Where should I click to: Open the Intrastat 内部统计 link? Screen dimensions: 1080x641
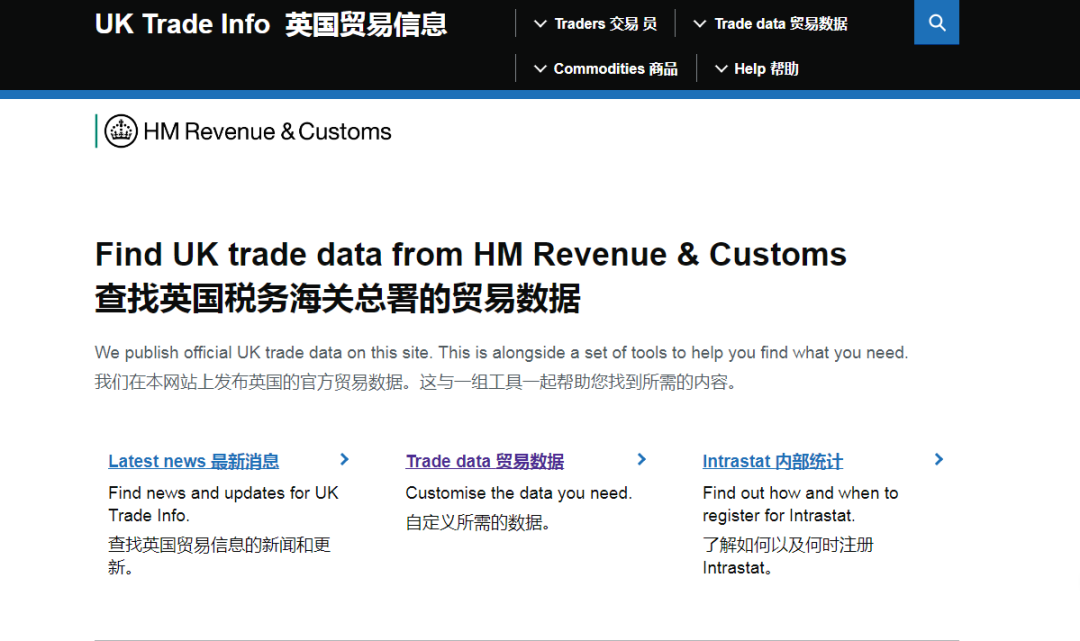(773, 461)
